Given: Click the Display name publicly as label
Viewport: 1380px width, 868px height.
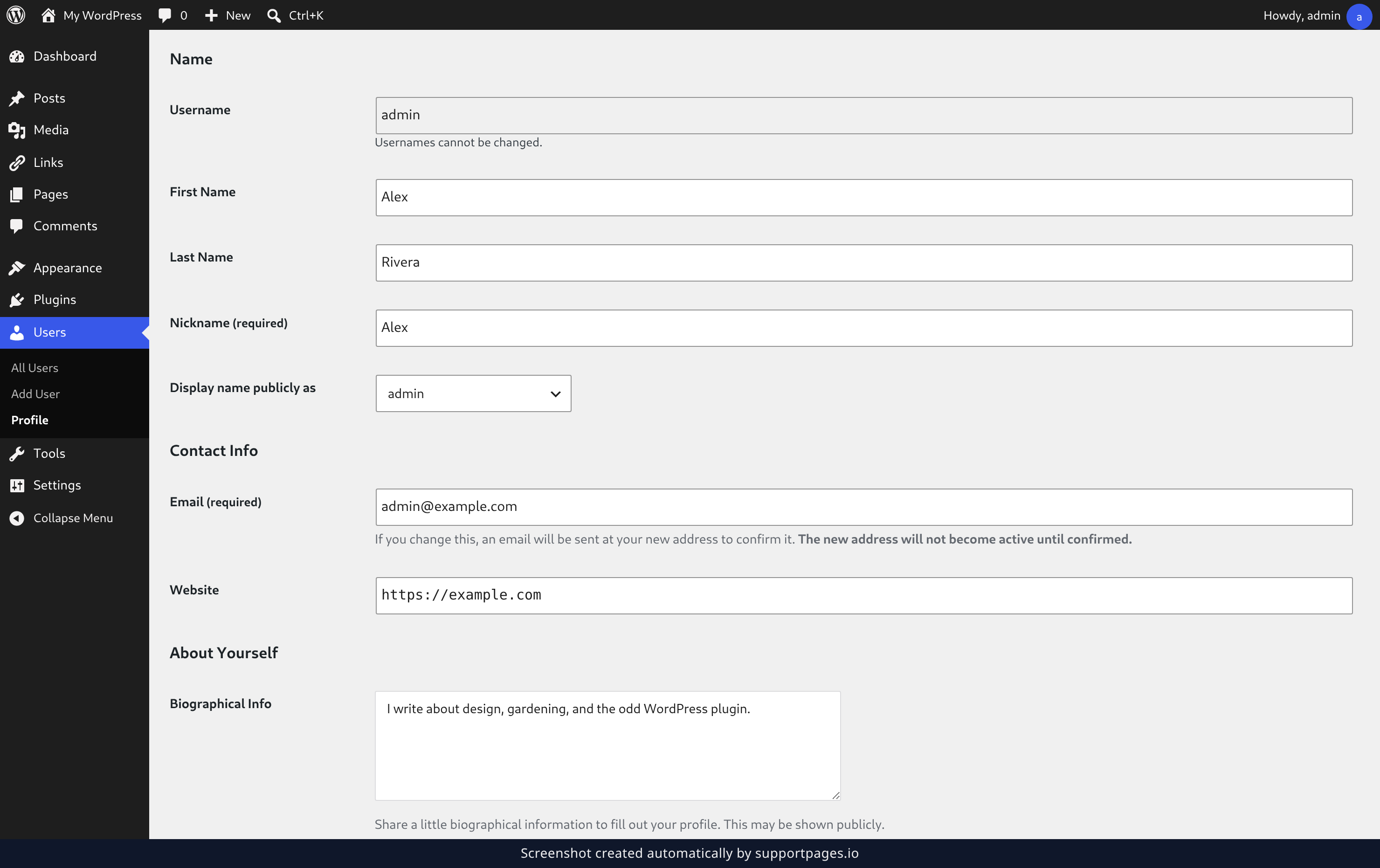Looking at the screenshot, I should 242,388.
